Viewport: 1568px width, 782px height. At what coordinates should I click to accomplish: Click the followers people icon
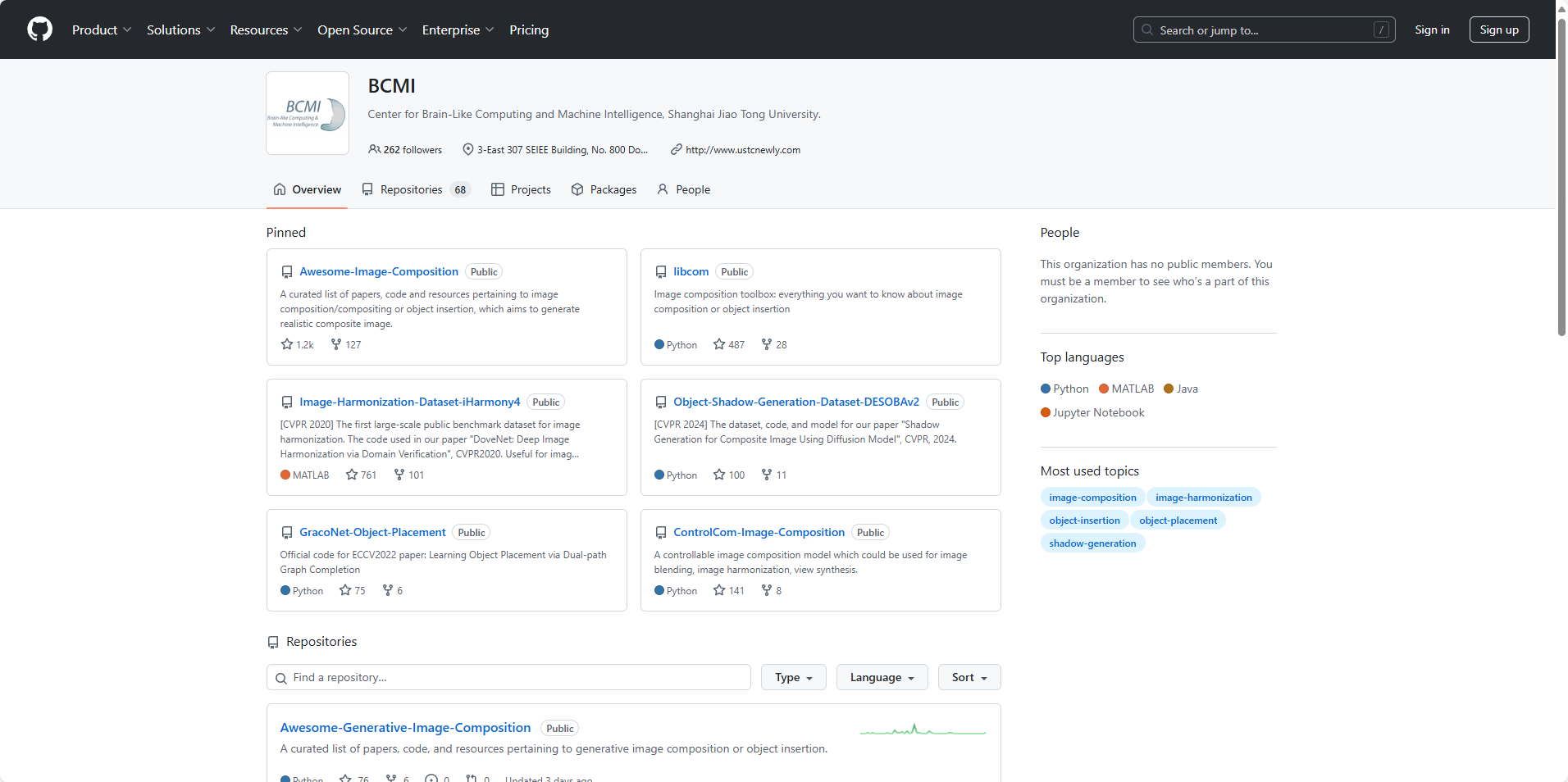[374, 149]
